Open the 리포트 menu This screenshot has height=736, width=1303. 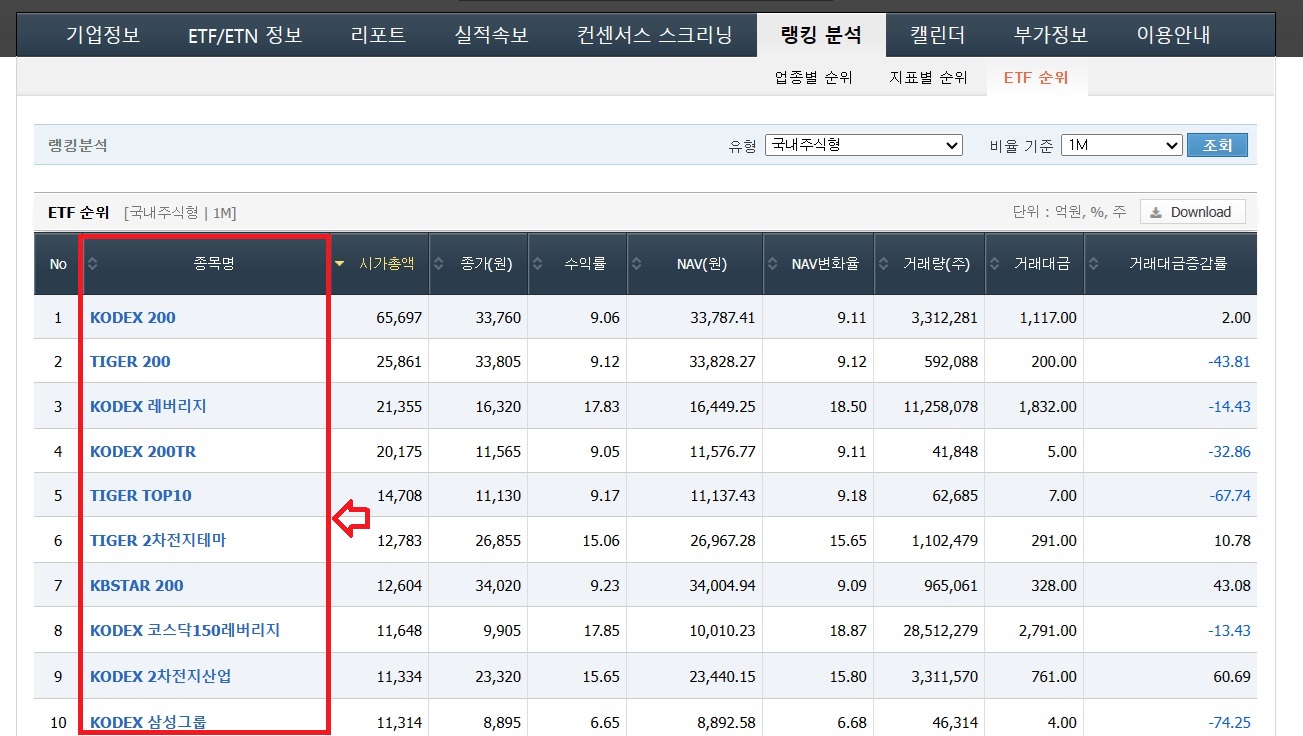[x=379, y=35]
